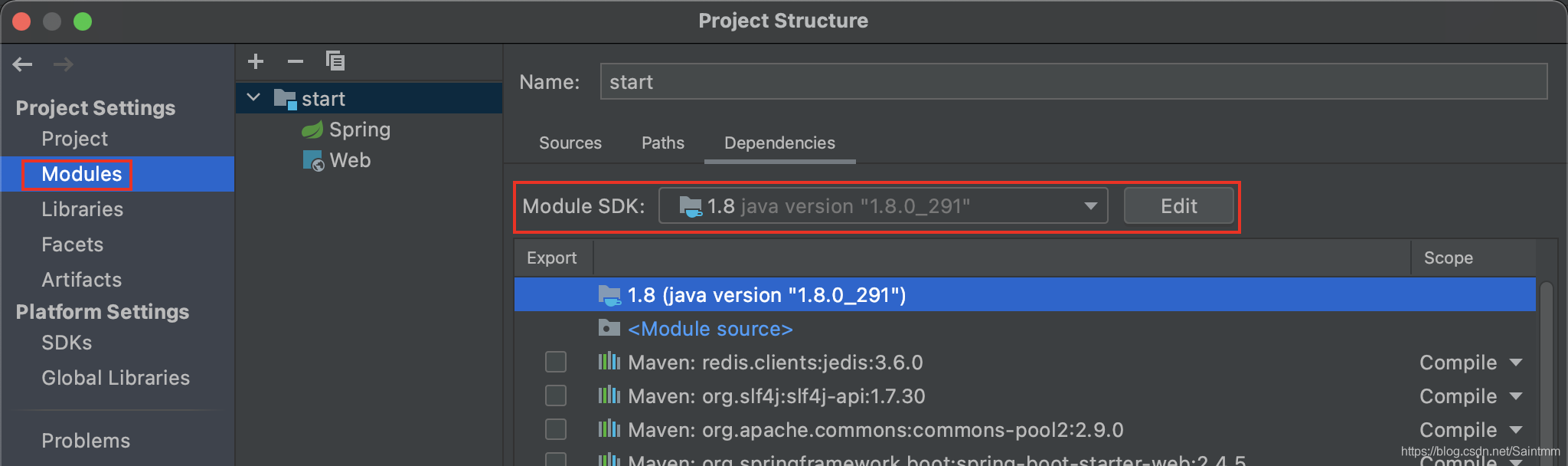Click the Module source folder icon
Screen dimensions: 1568x466
tap(609, 329)
